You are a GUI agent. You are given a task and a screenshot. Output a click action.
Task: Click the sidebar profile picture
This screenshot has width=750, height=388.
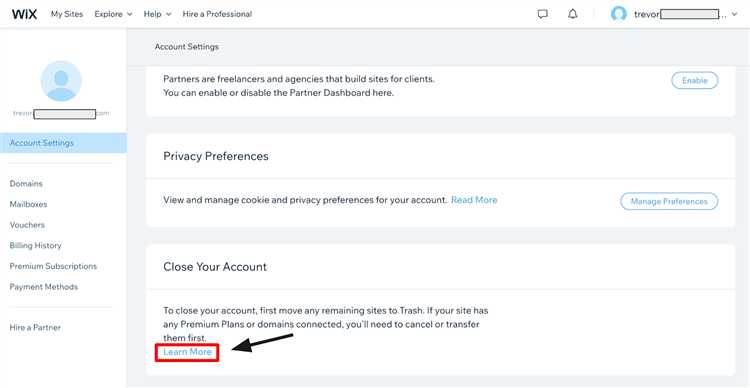tap(61, 81)
